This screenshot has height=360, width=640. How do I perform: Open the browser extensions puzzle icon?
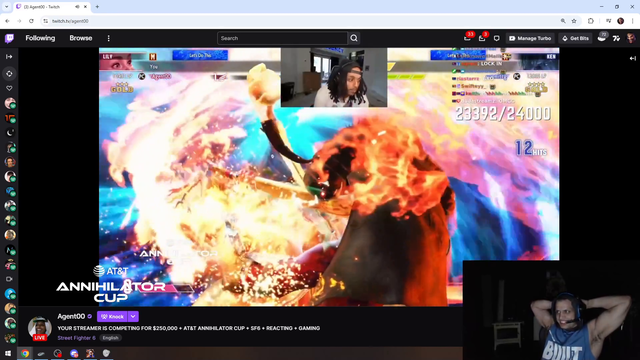(591, 21)
